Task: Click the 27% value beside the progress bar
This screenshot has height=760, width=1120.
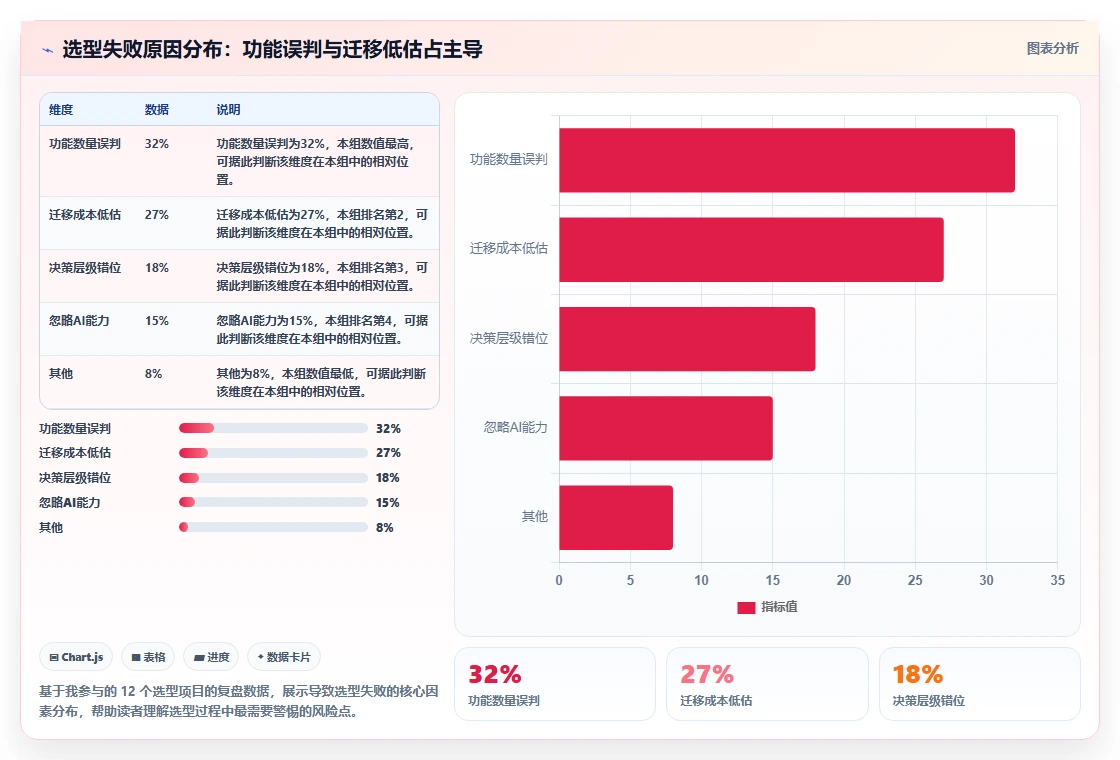Action: (x=388, y=453)
